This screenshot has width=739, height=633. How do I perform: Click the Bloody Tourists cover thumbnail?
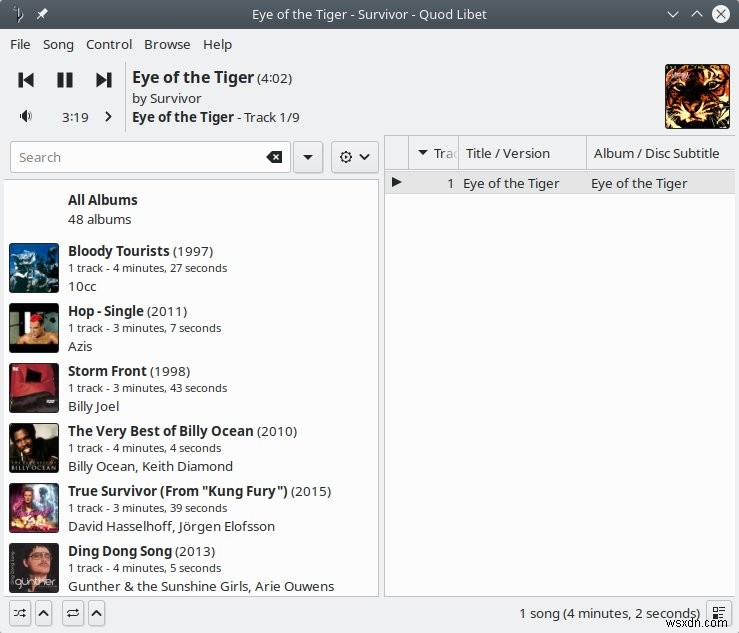pos(34,268)
